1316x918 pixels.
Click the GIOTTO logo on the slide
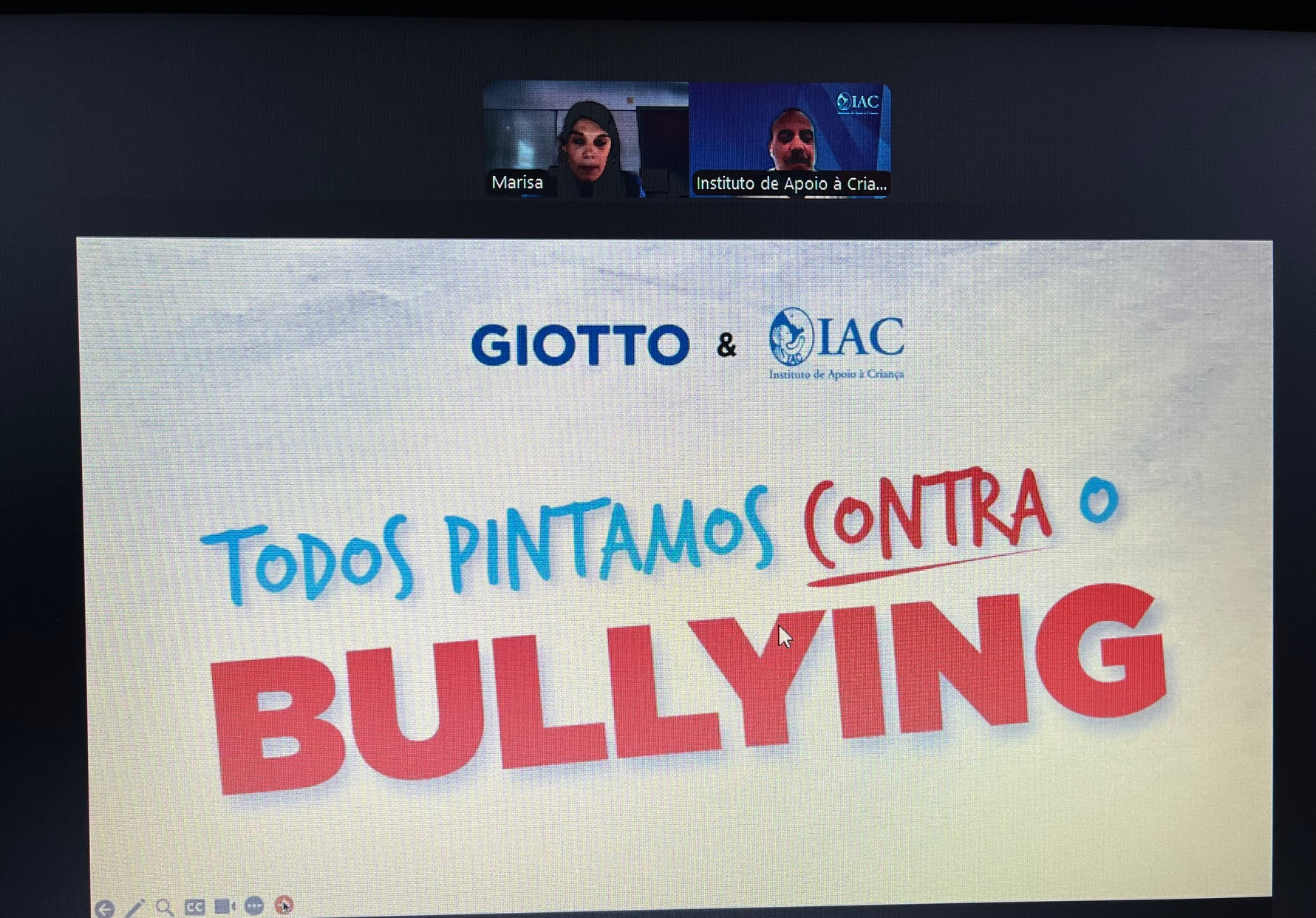click(580, 344)
